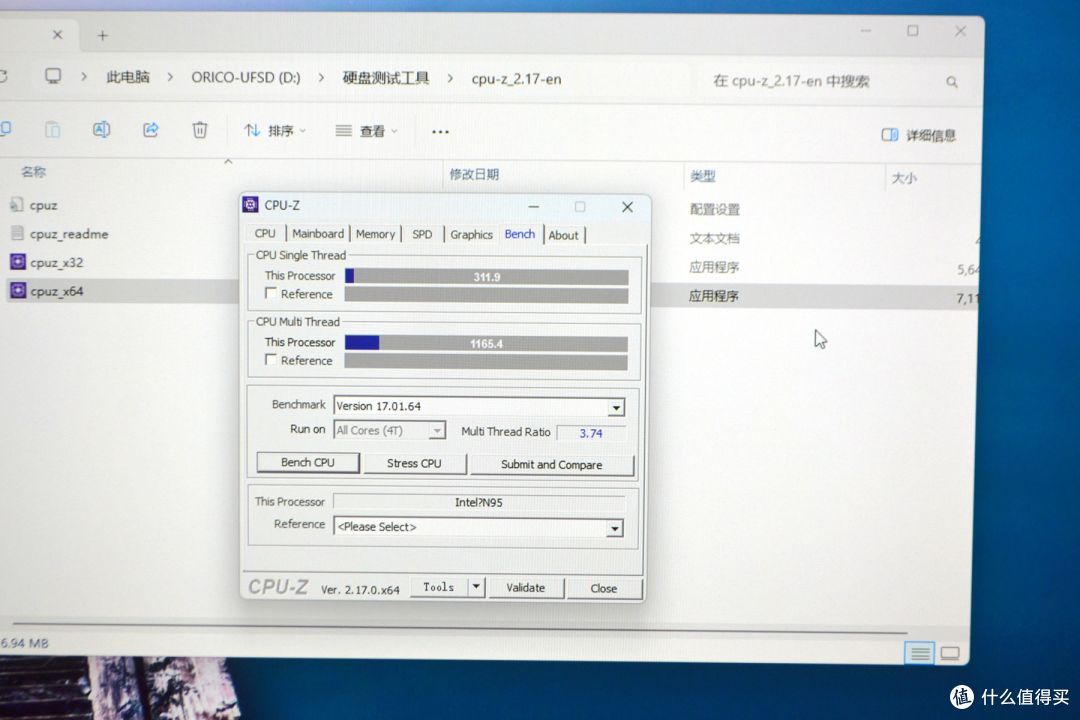Image resolution: width=1080 pixels, height=720 pixels.
Task: Switch to large thumbnails view icon
Action: [x=951, y=652]
